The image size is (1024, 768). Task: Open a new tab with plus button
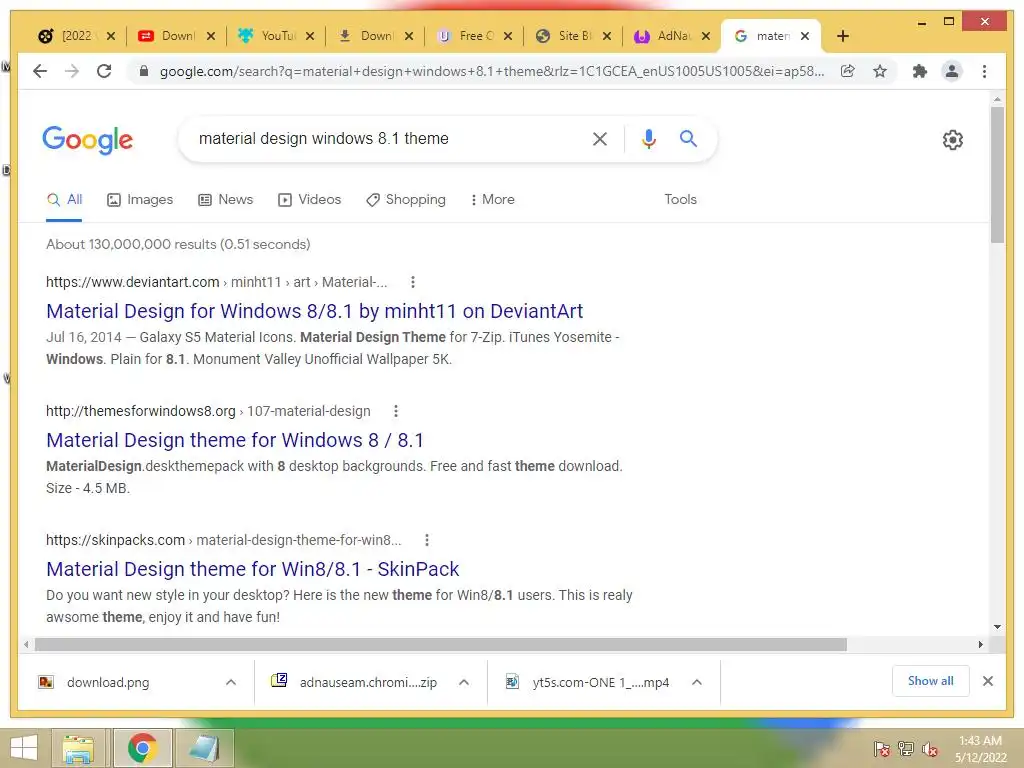842,36
